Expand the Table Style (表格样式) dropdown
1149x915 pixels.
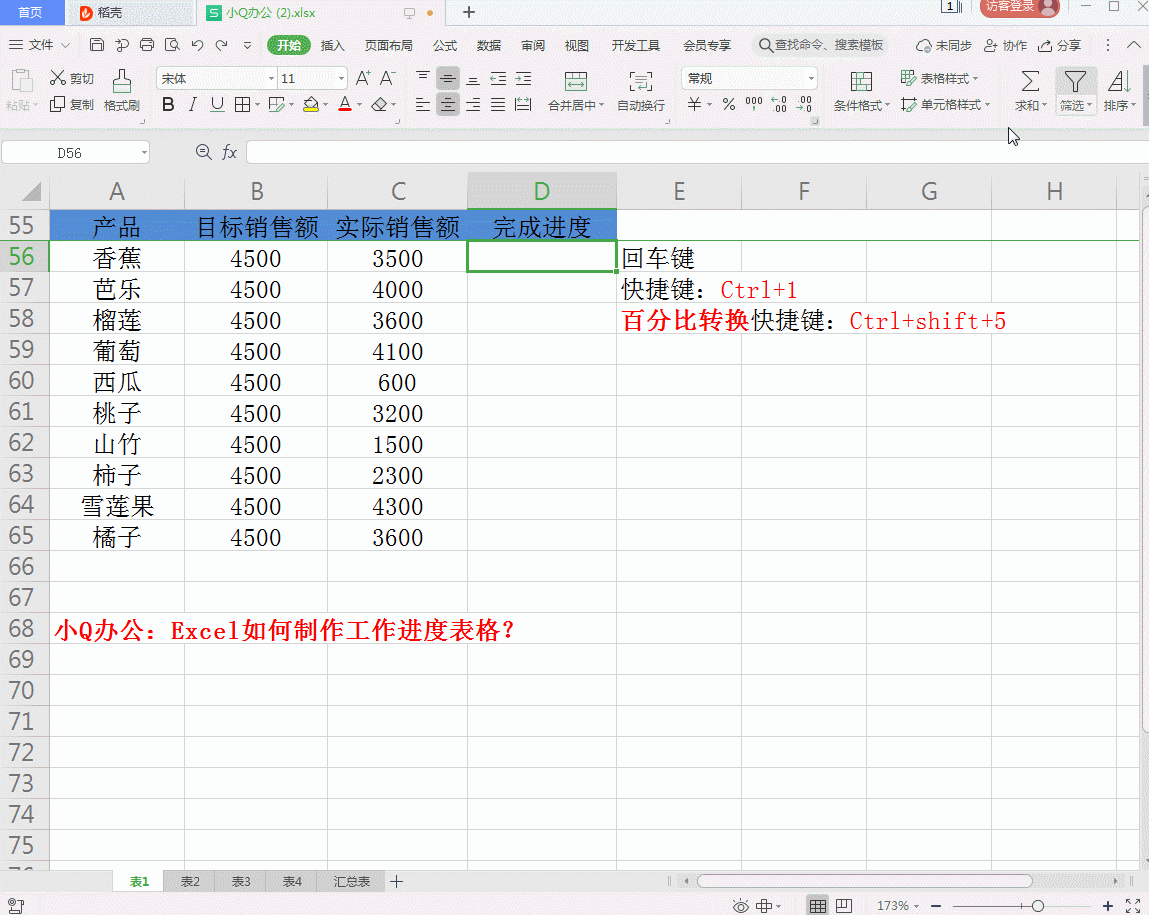point(975,78)
